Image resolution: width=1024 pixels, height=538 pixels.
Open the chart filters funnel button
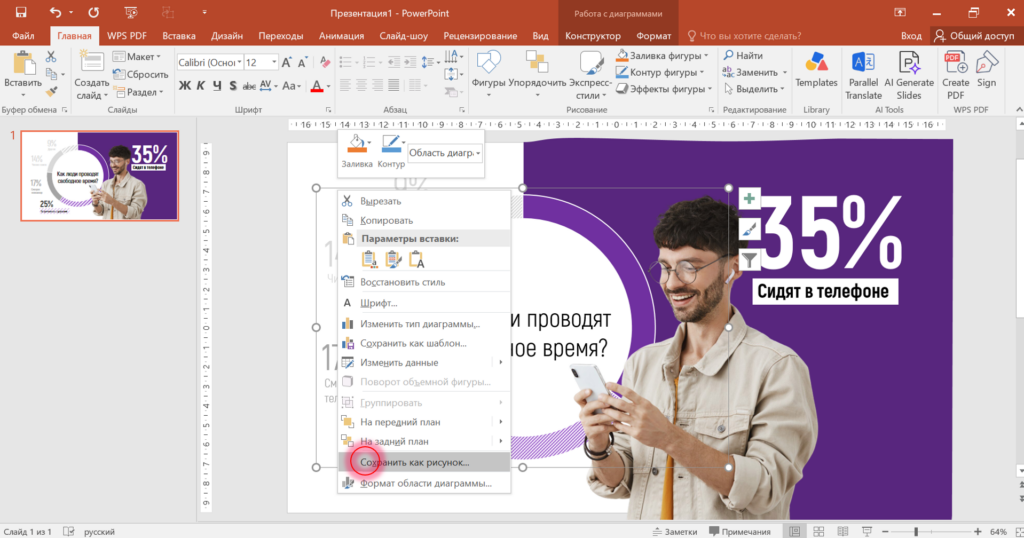point(749,260)
